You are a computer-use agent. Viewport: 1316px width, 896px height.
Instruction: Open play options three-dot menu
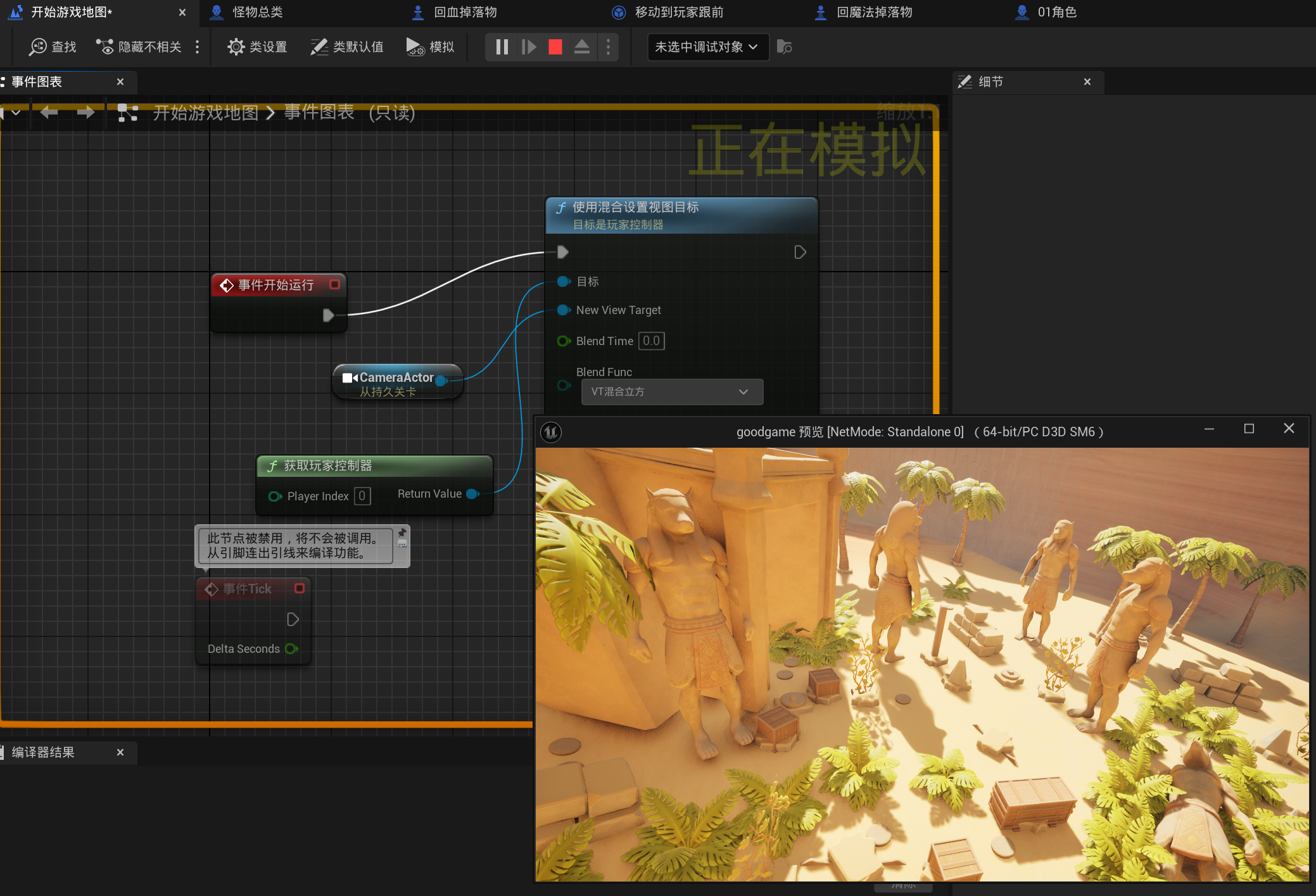(608, 47)
